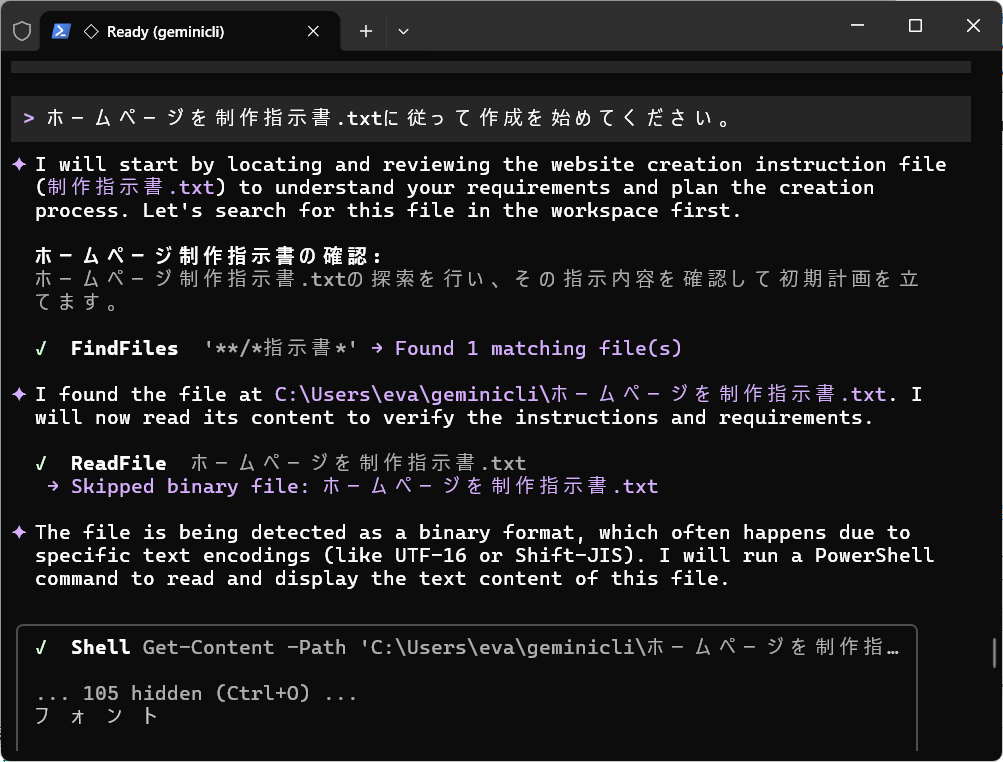Screen dimensions: 1003x762
Task: Click the 'Skipped binary file' message
Action: click(x=365, y=486)
